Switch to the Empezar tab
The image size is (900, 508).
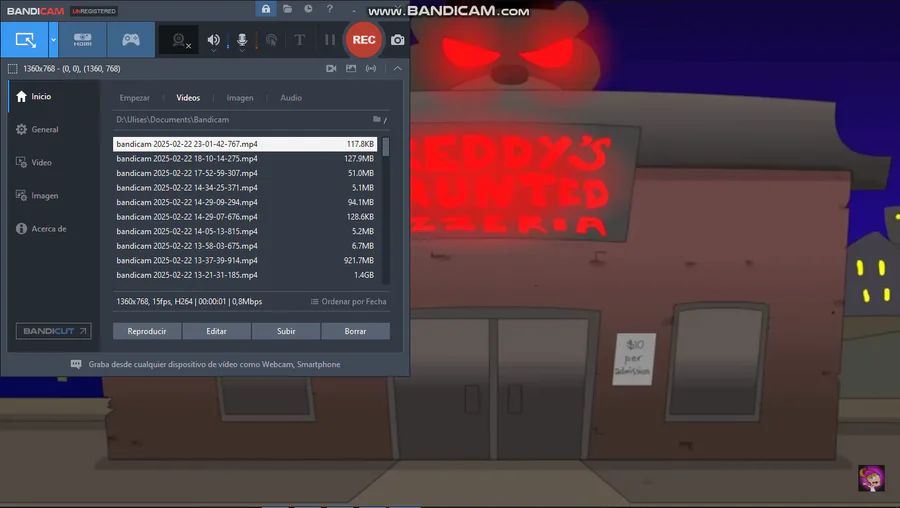134,98
